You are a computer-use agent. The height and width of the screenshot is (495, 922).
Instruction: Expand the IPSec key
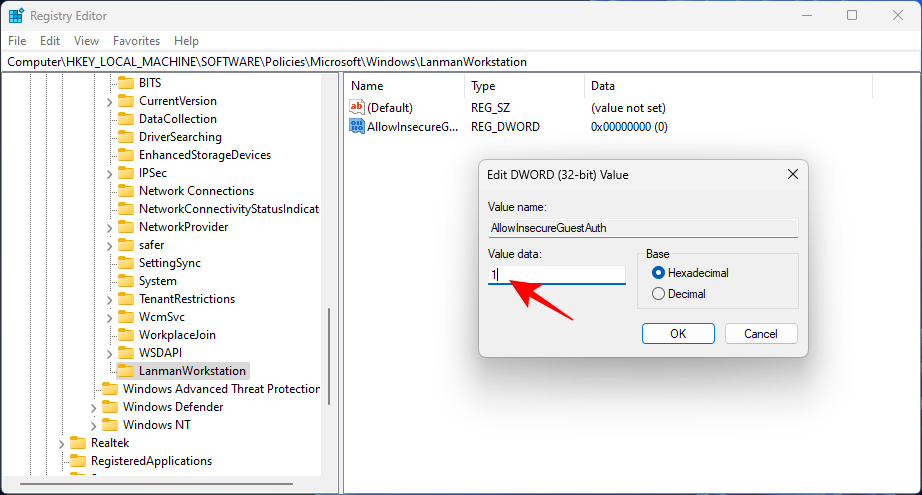pos(109,174)
